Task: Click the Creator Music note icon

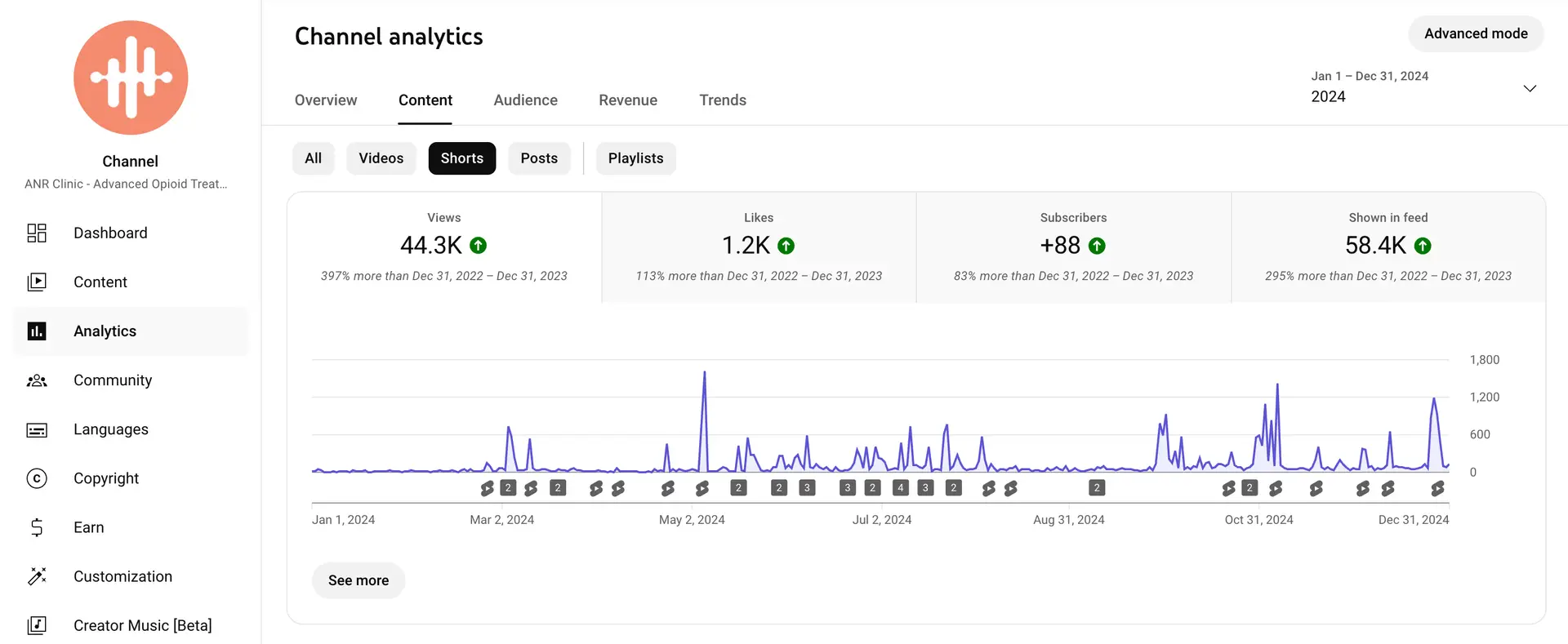Action: [37, 625]
